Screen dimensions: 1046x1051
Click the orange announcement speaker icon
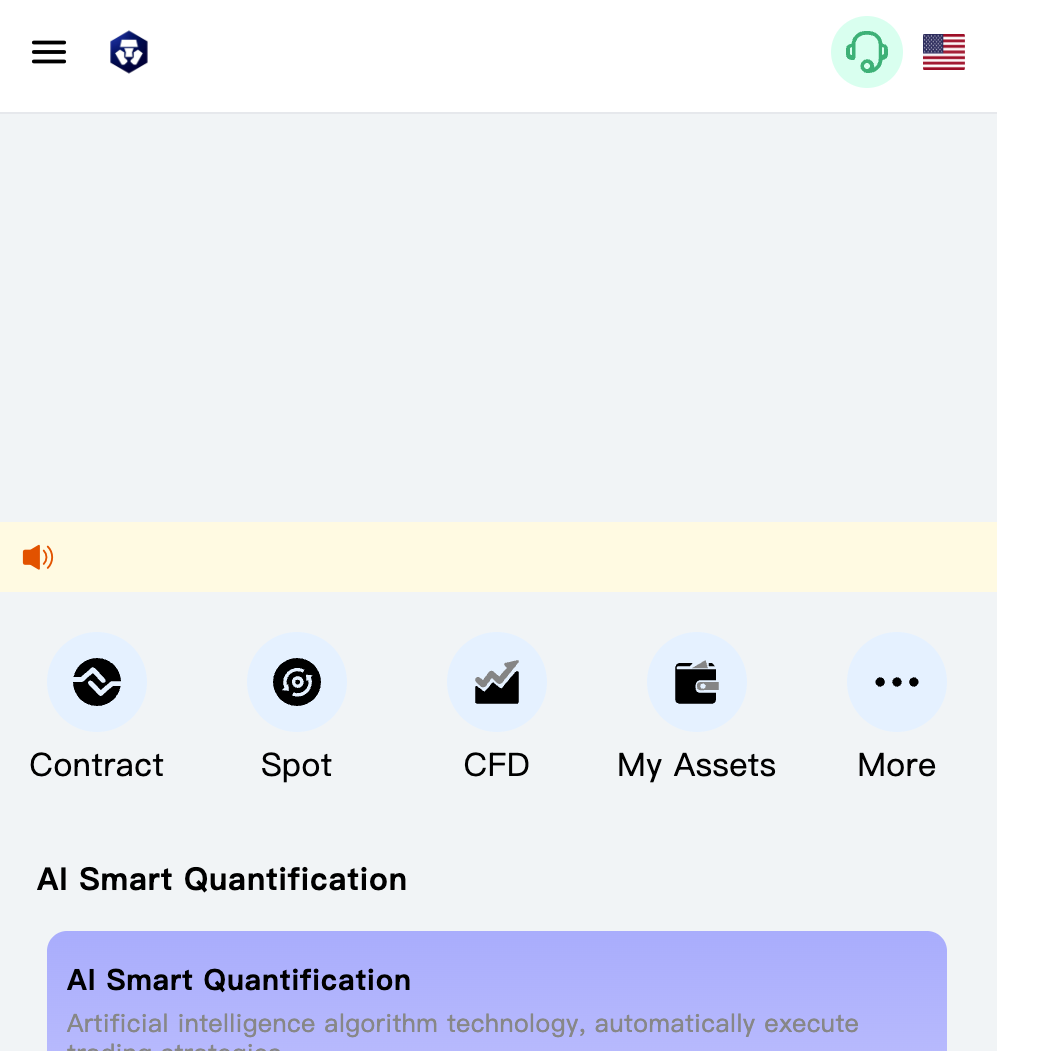tap(38, 557)
